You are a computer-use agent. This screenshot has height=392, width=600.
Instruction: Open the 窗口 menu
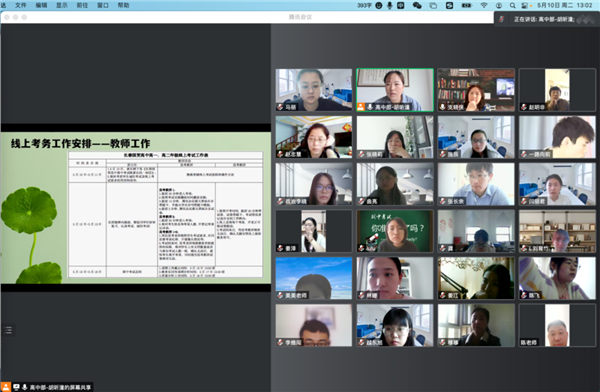(x=103, y=5)
